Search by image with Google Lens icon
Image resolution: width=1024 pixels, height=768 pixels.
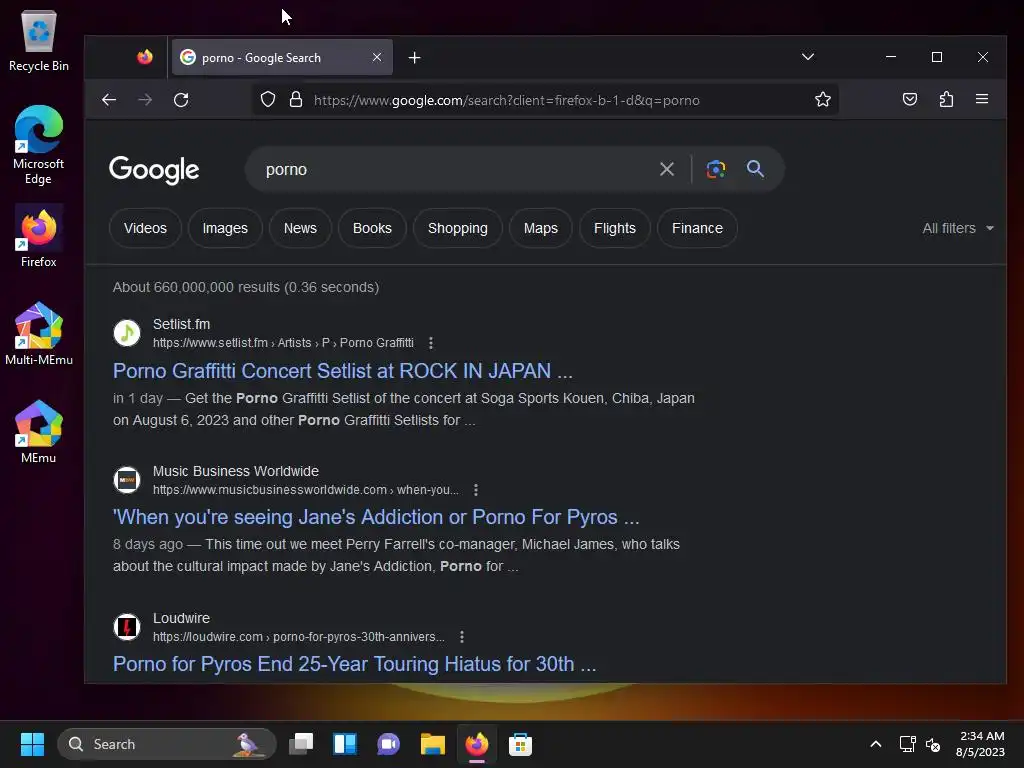point(716,169)
